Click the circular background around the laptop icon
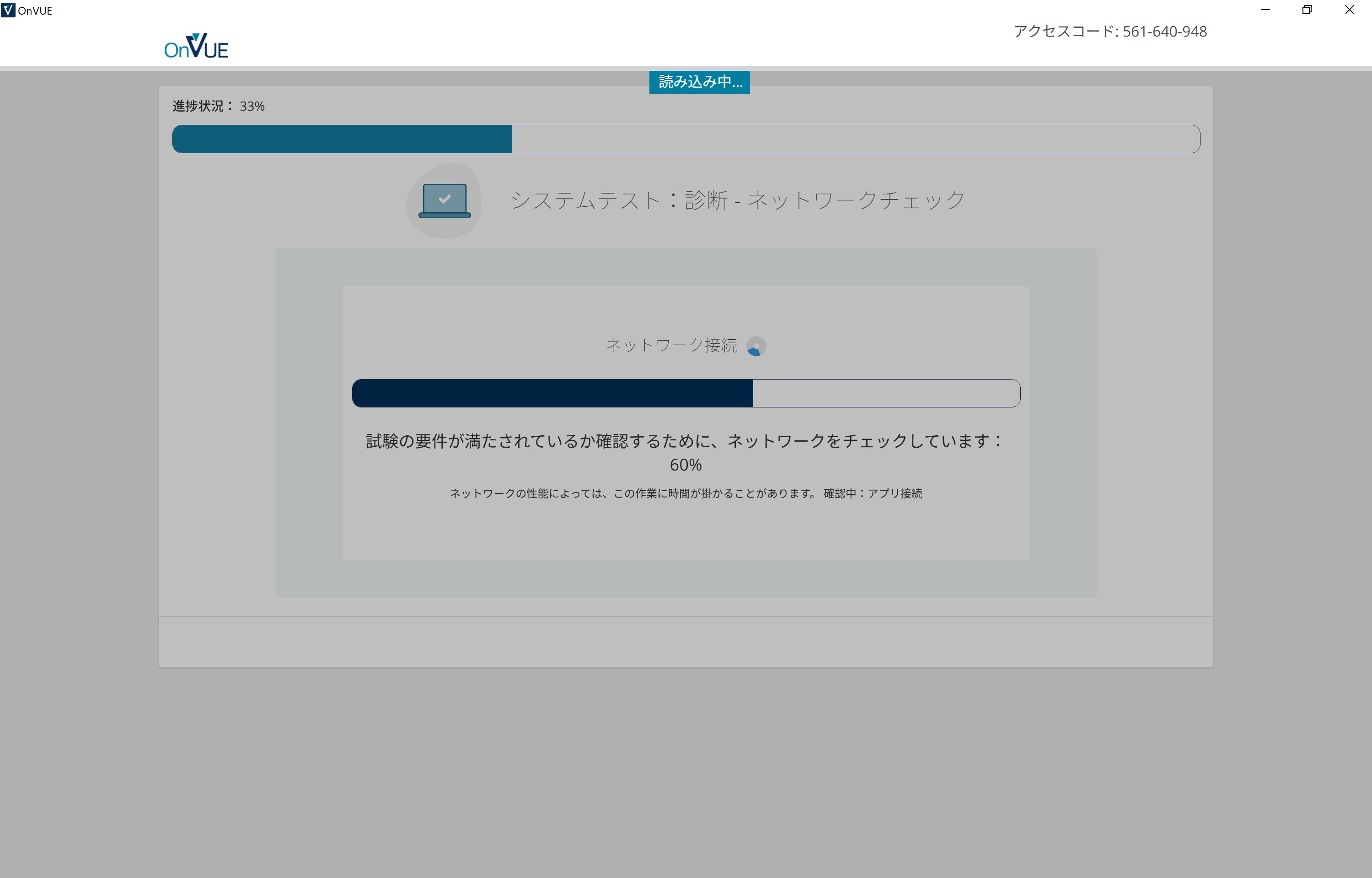The image size is (1372, 878). (445, 201)
